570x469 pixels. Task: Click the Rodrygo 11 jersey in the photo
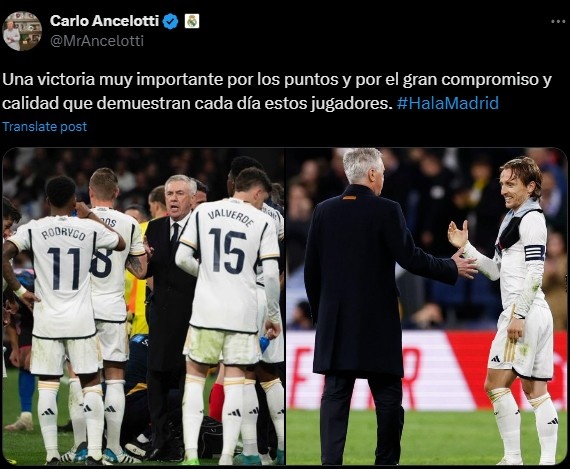tap(63, 276)
